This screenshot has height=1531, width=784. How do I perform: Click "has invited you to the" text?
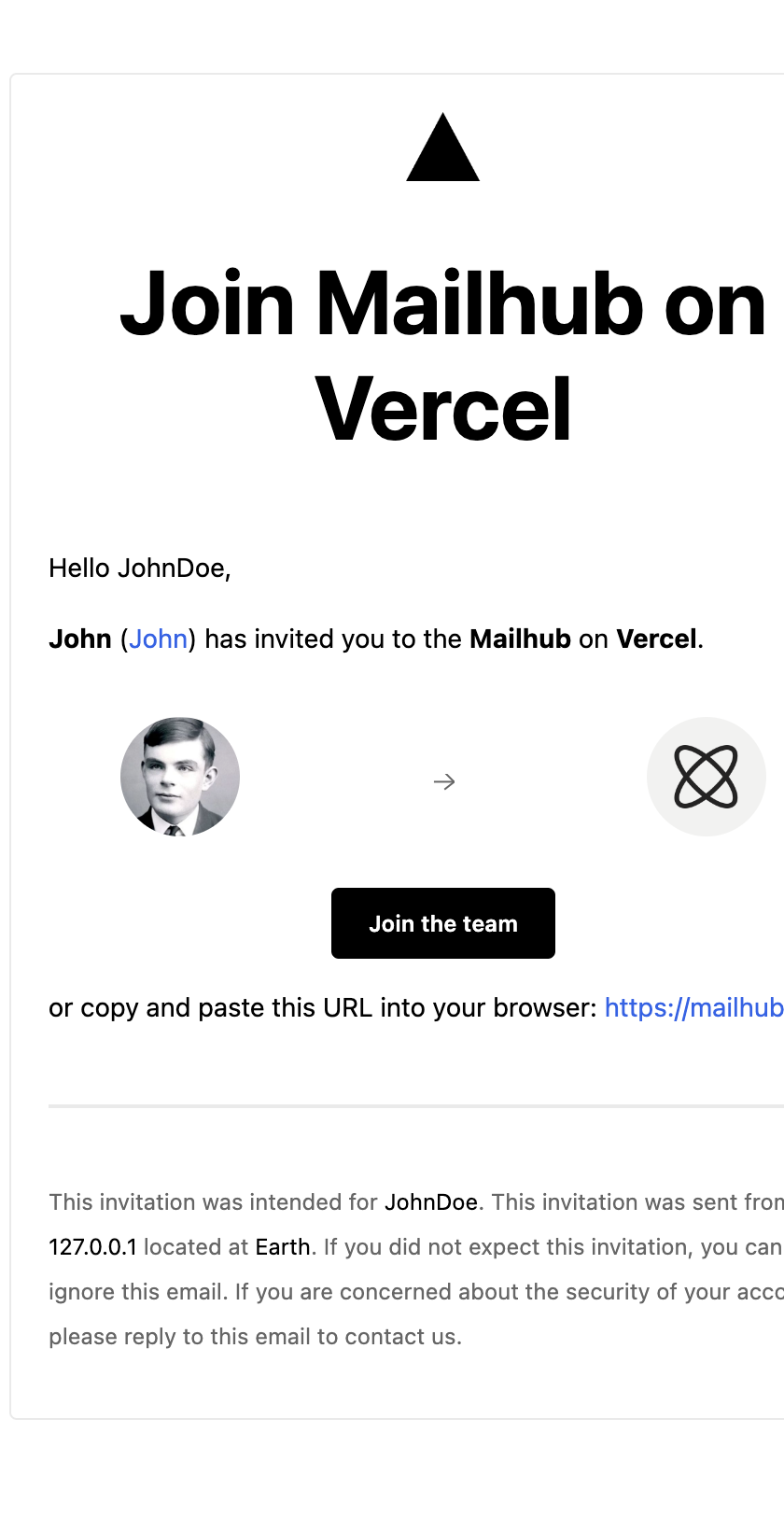point(333,639)
